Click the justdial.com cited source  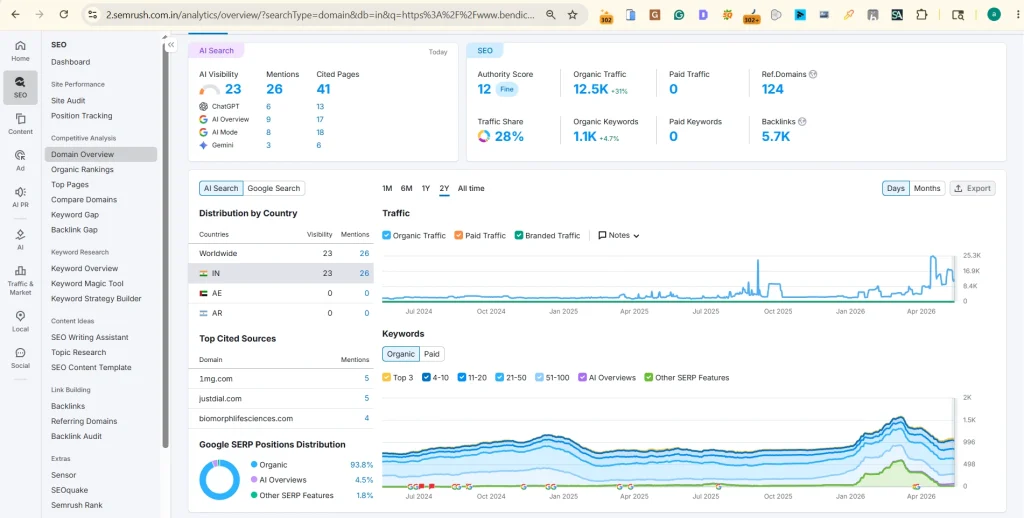[220, 398]
